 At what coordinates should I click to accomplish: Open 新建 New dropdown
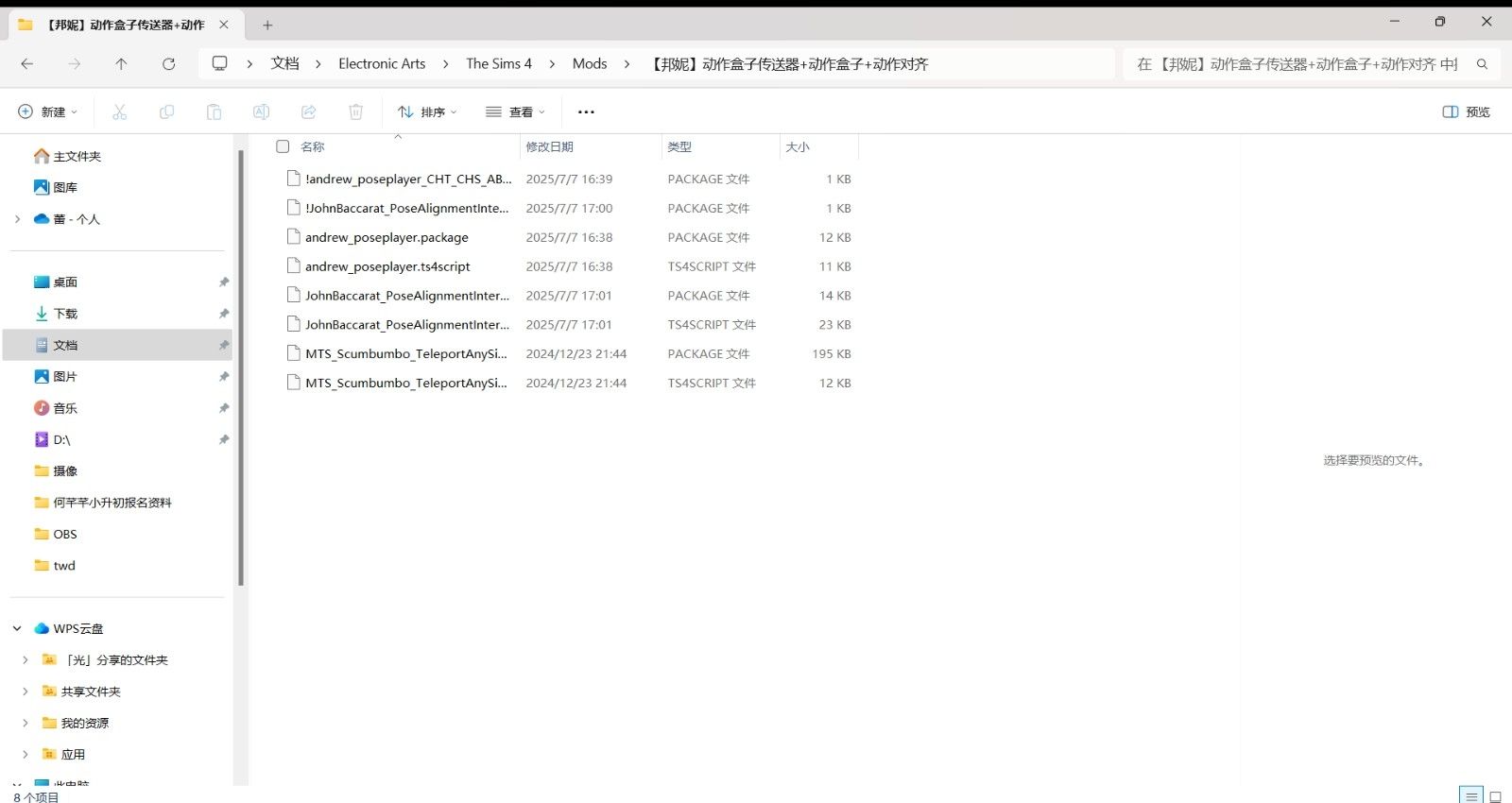pos(47,111)
